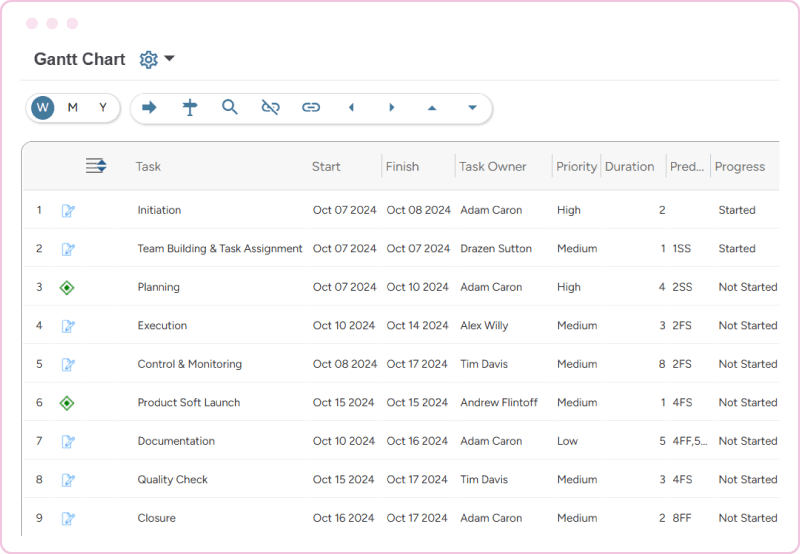This screenshot has height=554, width=800.
Task: Switch to Year view with Y toggle
Action: coord(102,108)
